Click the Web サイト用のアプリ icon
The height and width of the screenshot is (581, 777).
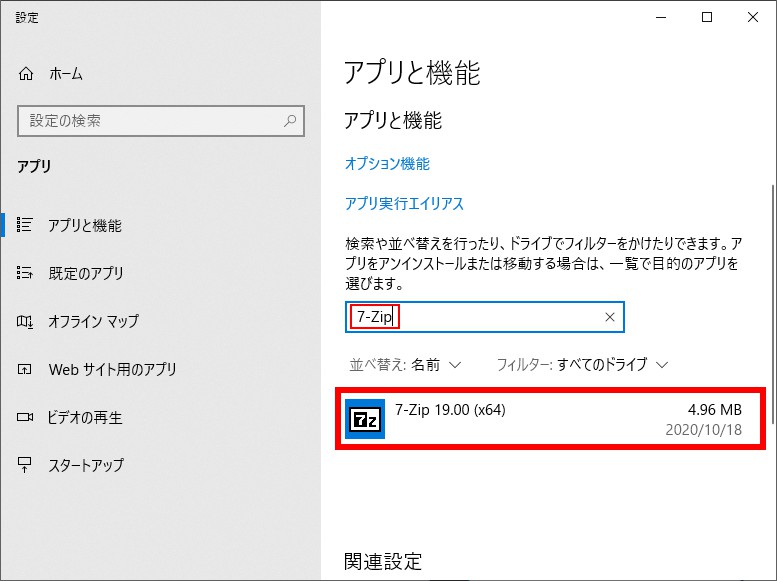click(x=24, y=369)
